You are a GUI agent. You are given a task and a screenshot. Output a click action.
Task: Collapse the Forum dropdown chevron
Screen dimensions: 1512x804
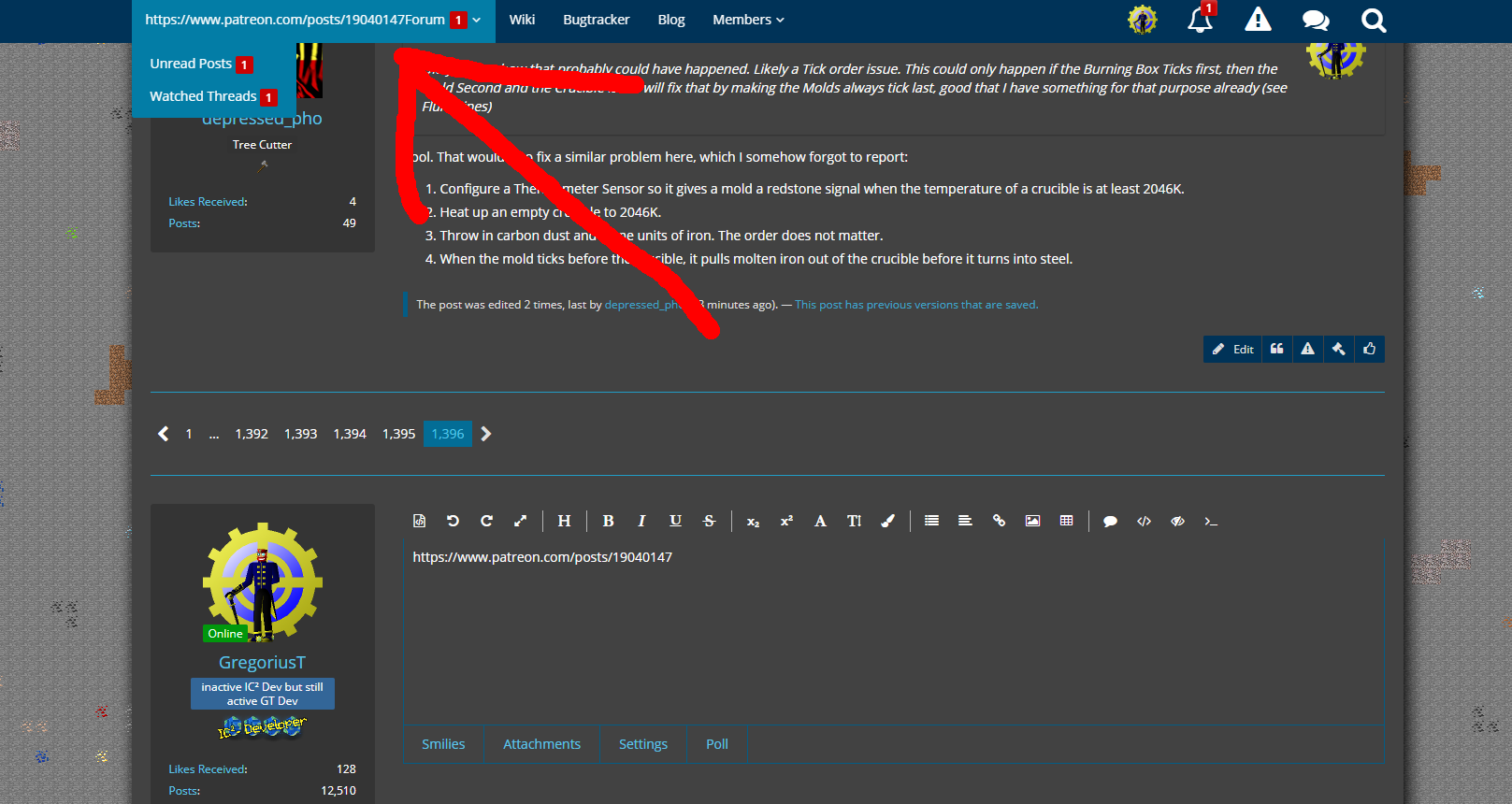click(477, 20)
